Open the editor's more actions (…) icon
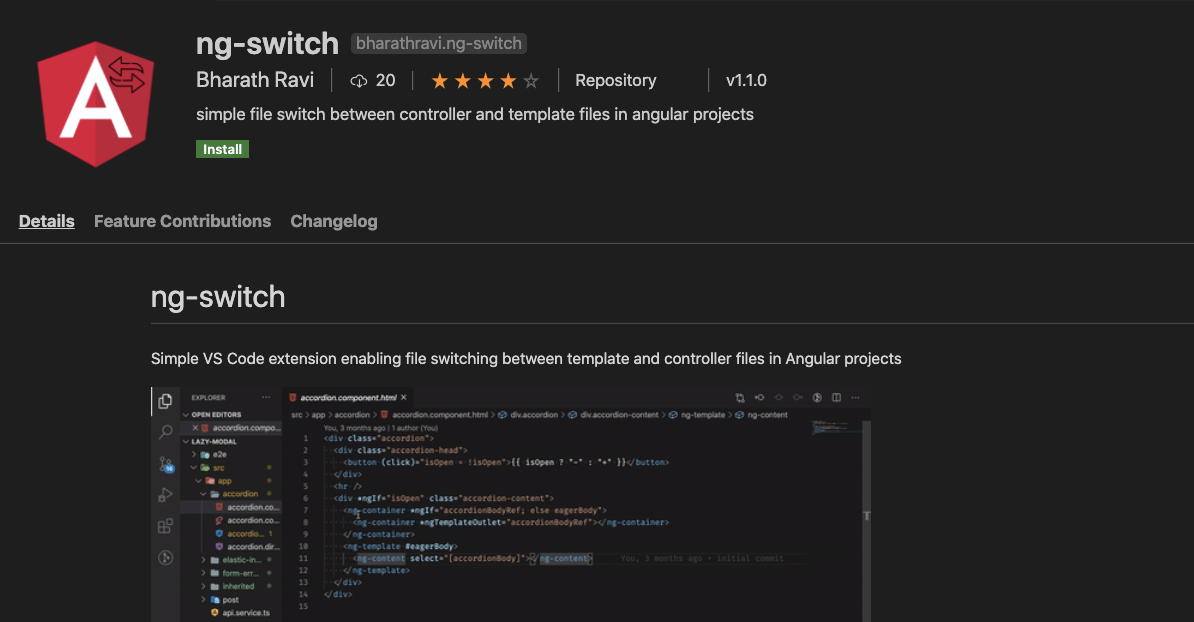The width and height of the screenshot is (1194, 622). (x=855, y=398)
